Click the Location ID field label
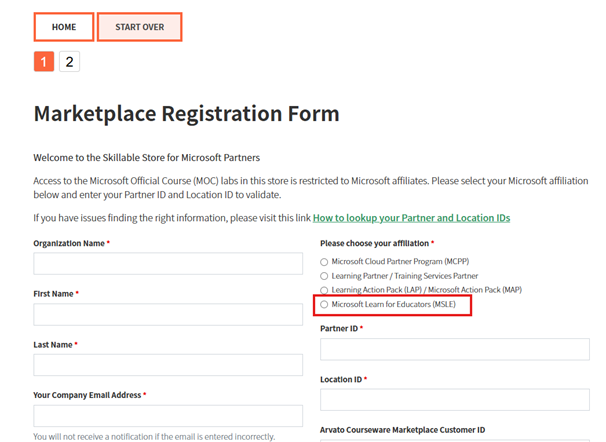 click(342, 380)
